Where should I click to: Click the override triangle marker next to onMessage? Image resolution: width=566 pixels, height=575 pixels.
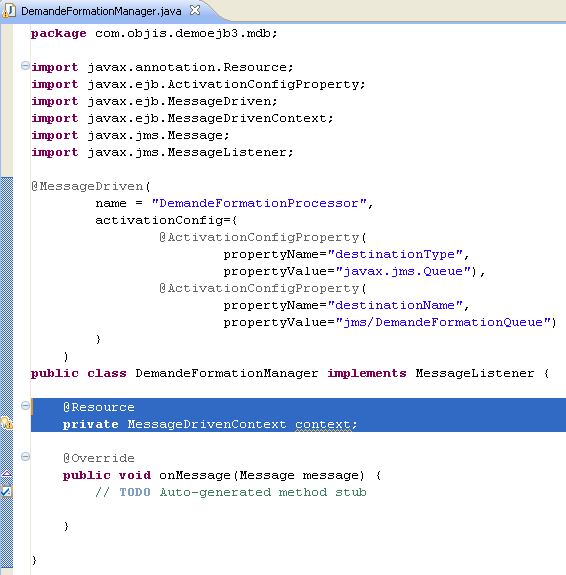pyautogui.click(x=7, y=474)
